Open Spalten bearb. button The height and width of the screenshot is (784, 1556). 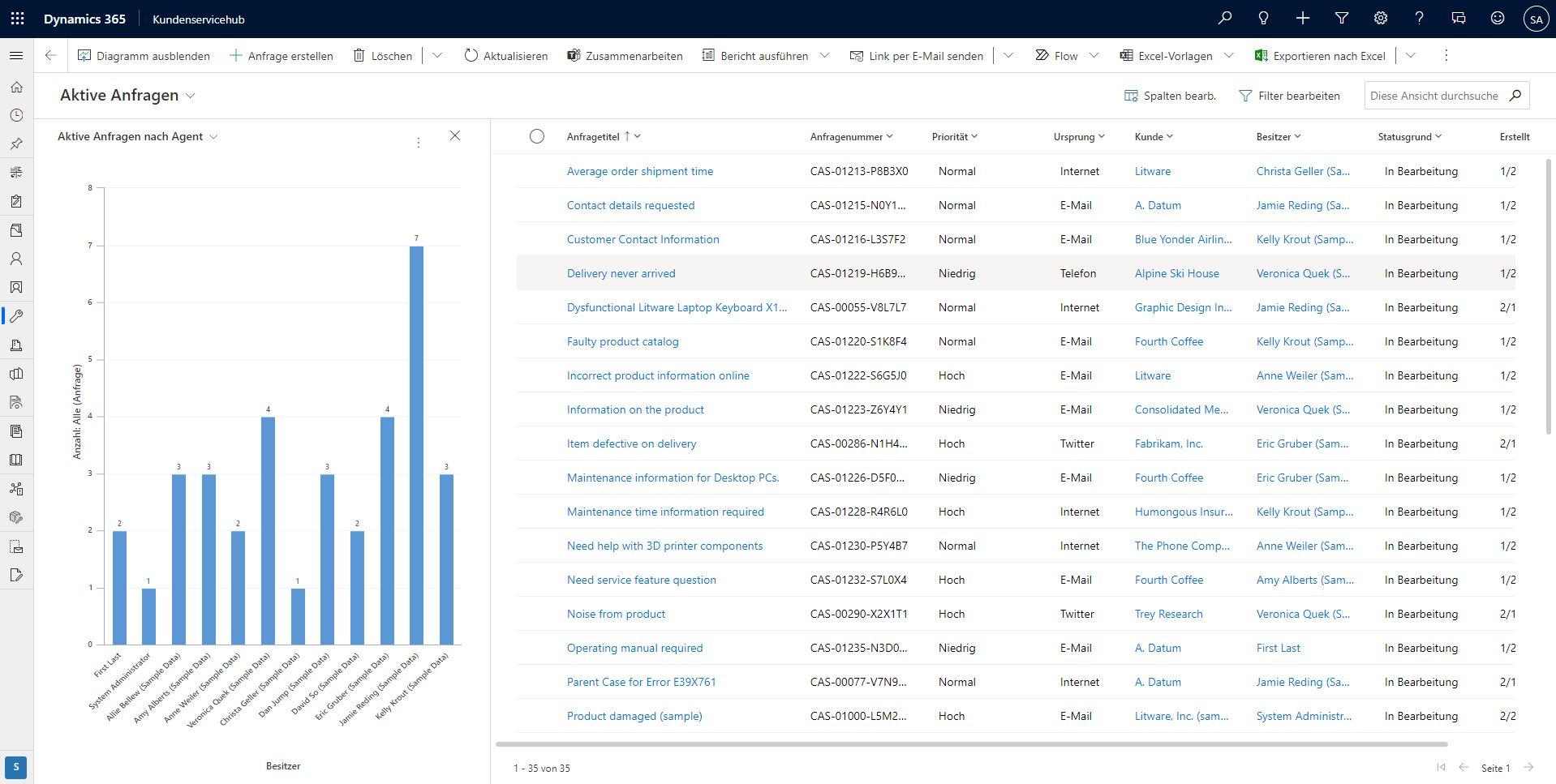[1170, 96]
